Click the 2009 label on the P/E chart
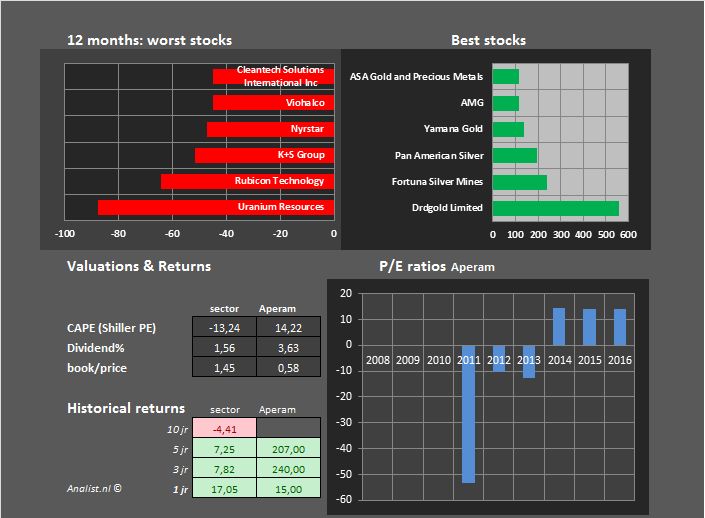 [x=408, y=360]
